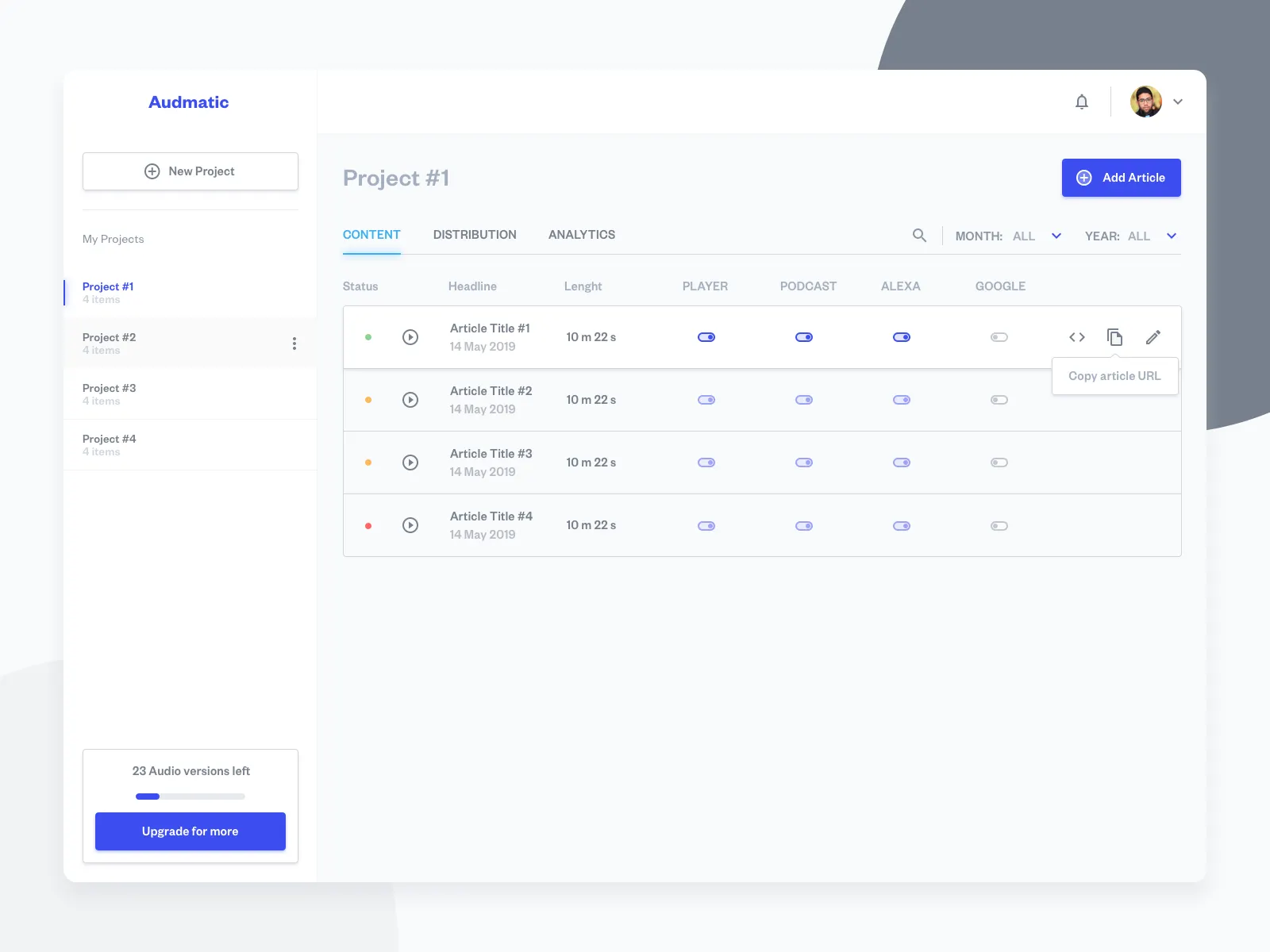Open the search icon above the articles table
The width and height of the screenshot is (1270, 952).
coord(919,235)
